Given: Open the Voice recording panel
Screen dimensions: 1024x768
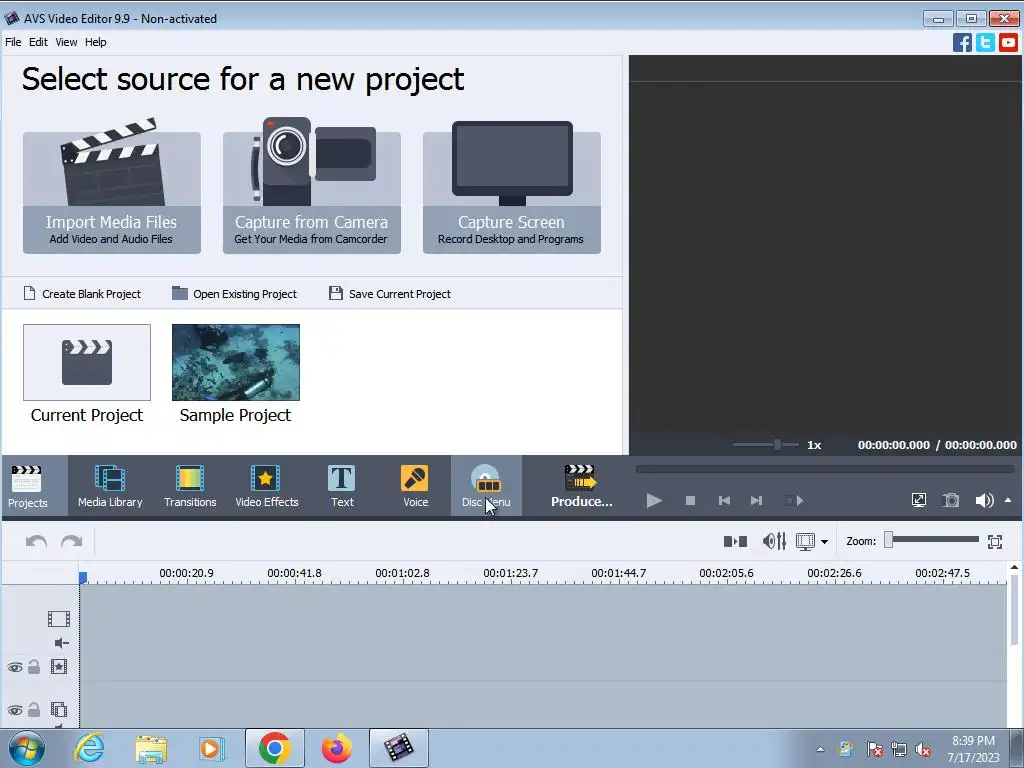Looking at the screenshot, I should [415, 487].
